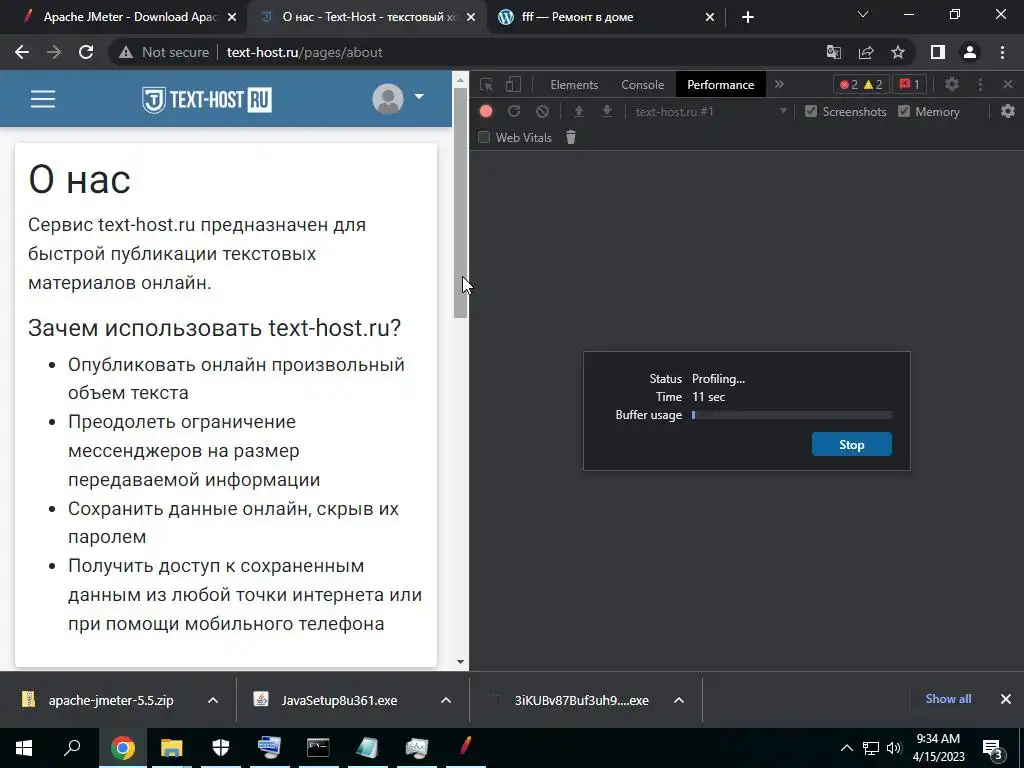Click the Not secure warning indicator
The width and height of the screenshot is (1024, 768).
click(163, 52)
